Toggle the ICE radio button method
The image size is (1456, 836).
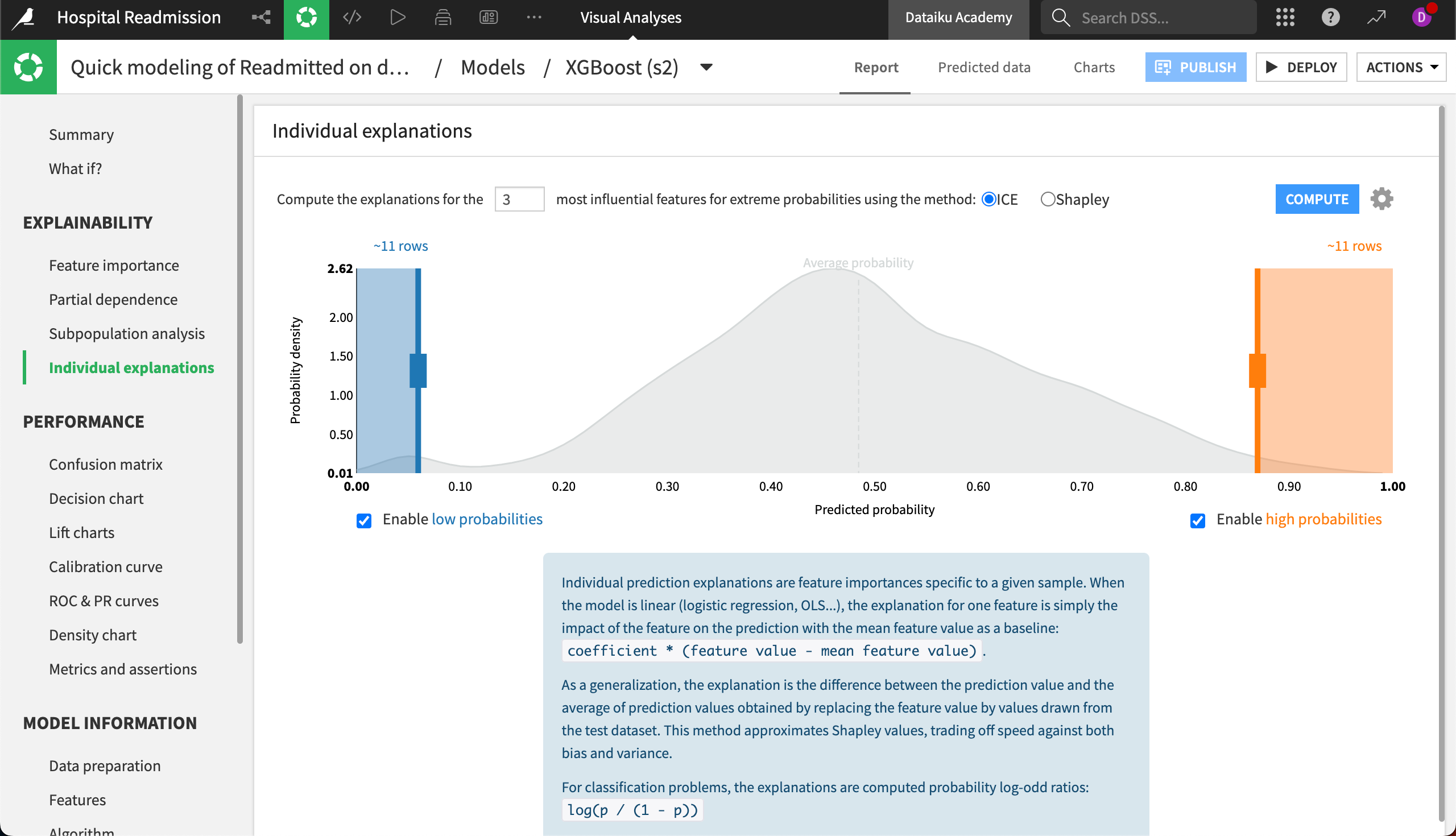click(988, 199)
